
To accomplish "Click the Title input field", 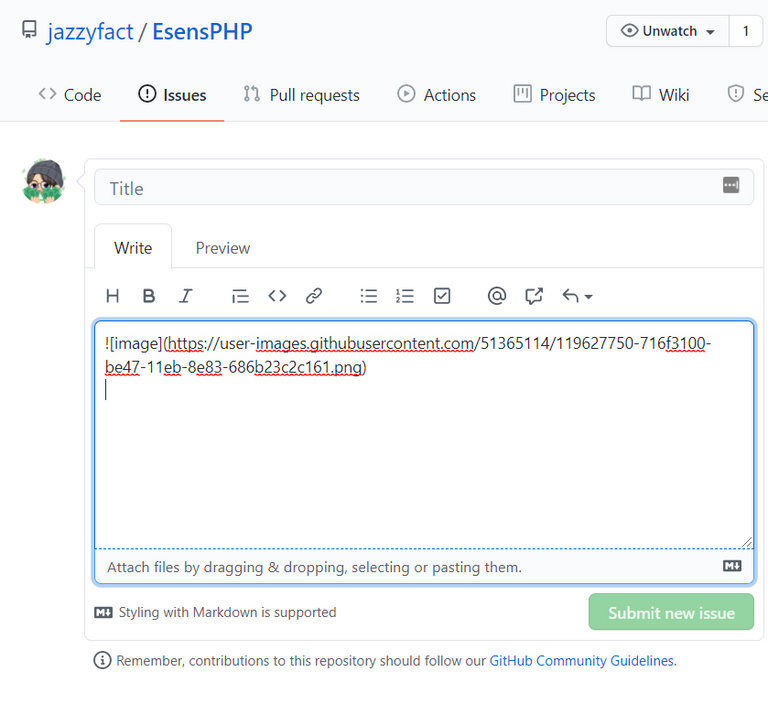I will click(424, 188).
